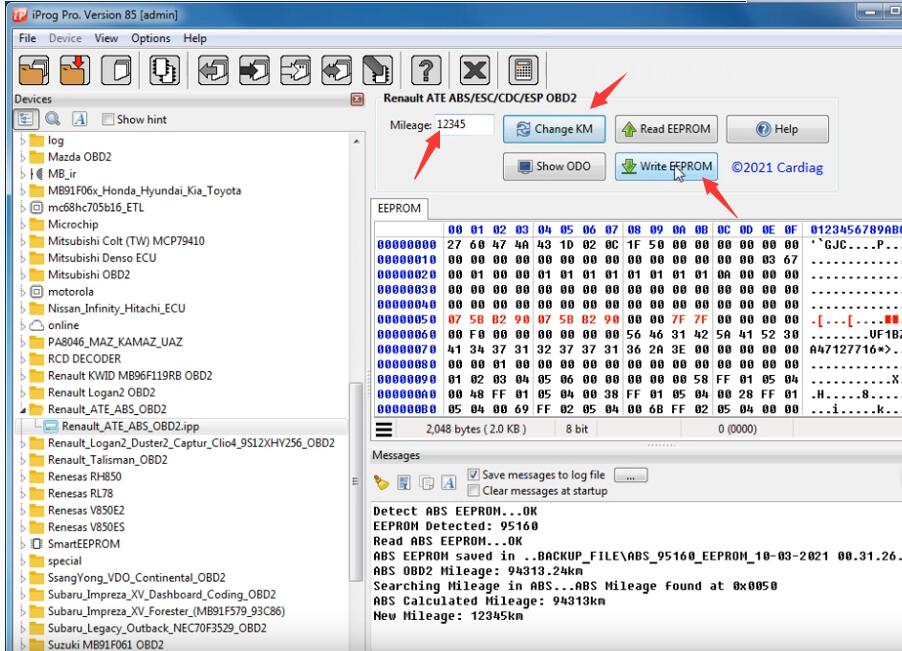The image size is (902, 651).
Task: Uncheck Save messages to log file
Action: click(473, 474)
